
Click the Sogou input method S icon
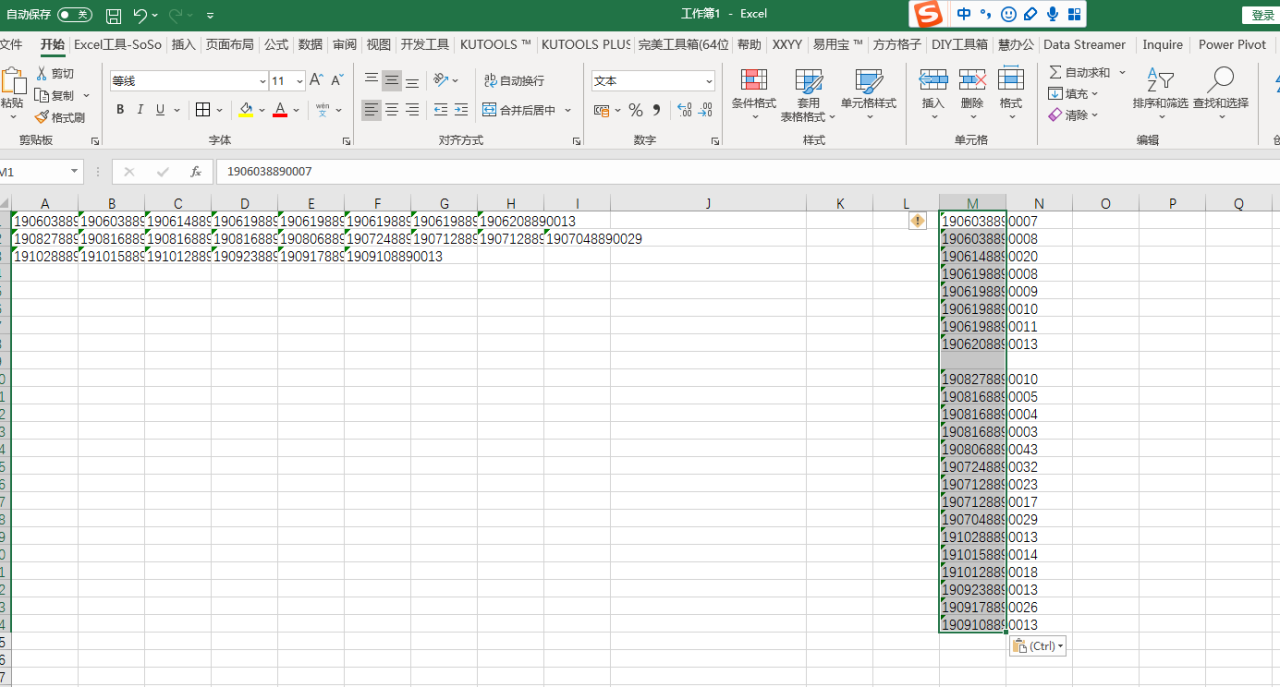coord(929,14)
